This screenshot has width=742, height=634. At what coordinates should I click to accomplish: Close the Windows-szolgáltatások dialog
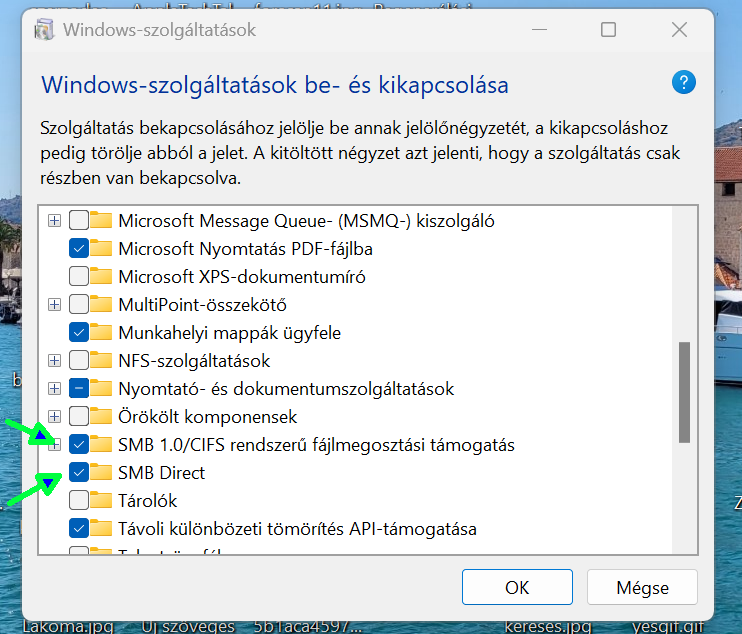(680, 30)
